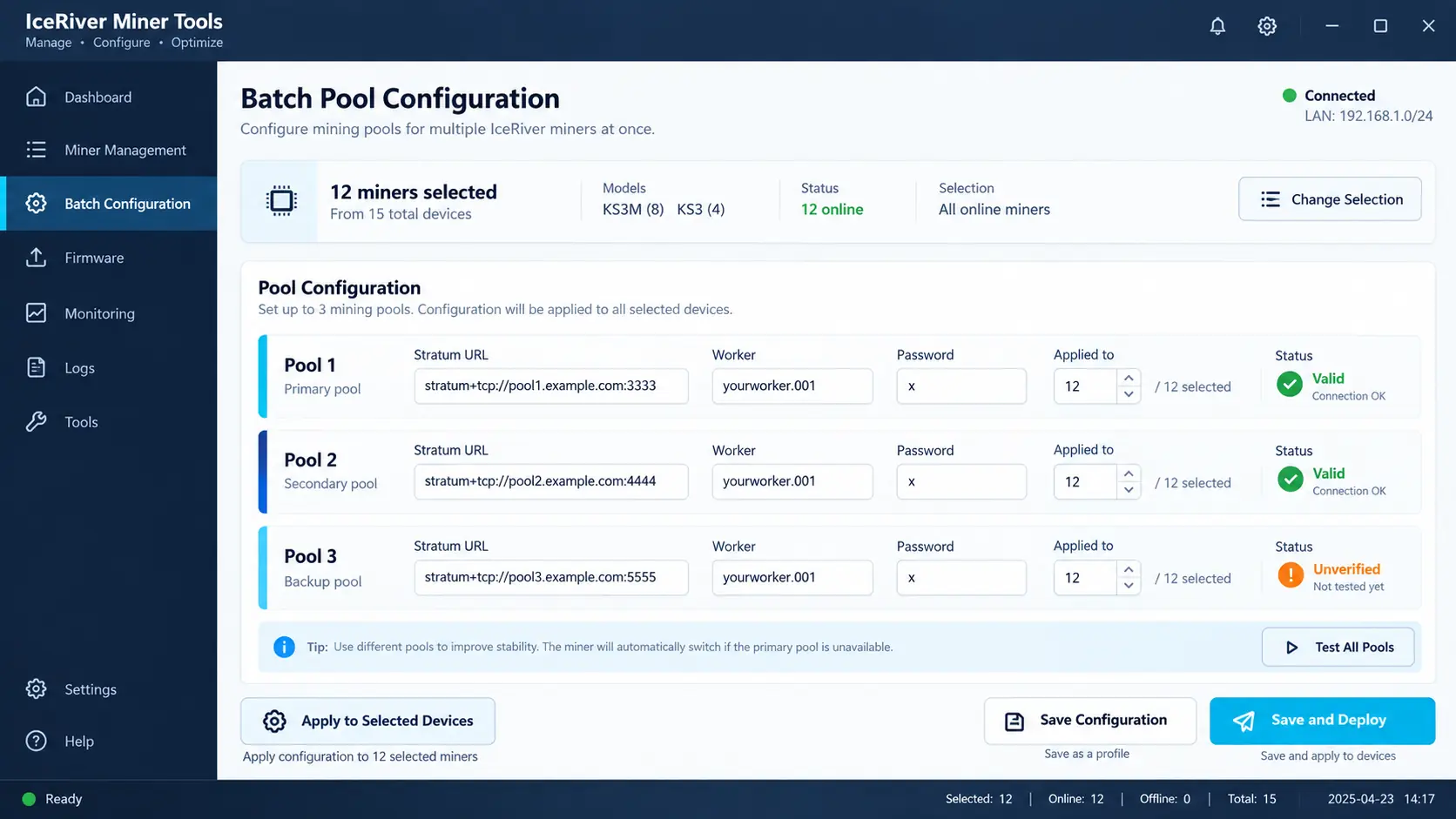Edit the Pool 3 Stratum URL field
The width and height of the screenshot is (1456, 819).
551,578
